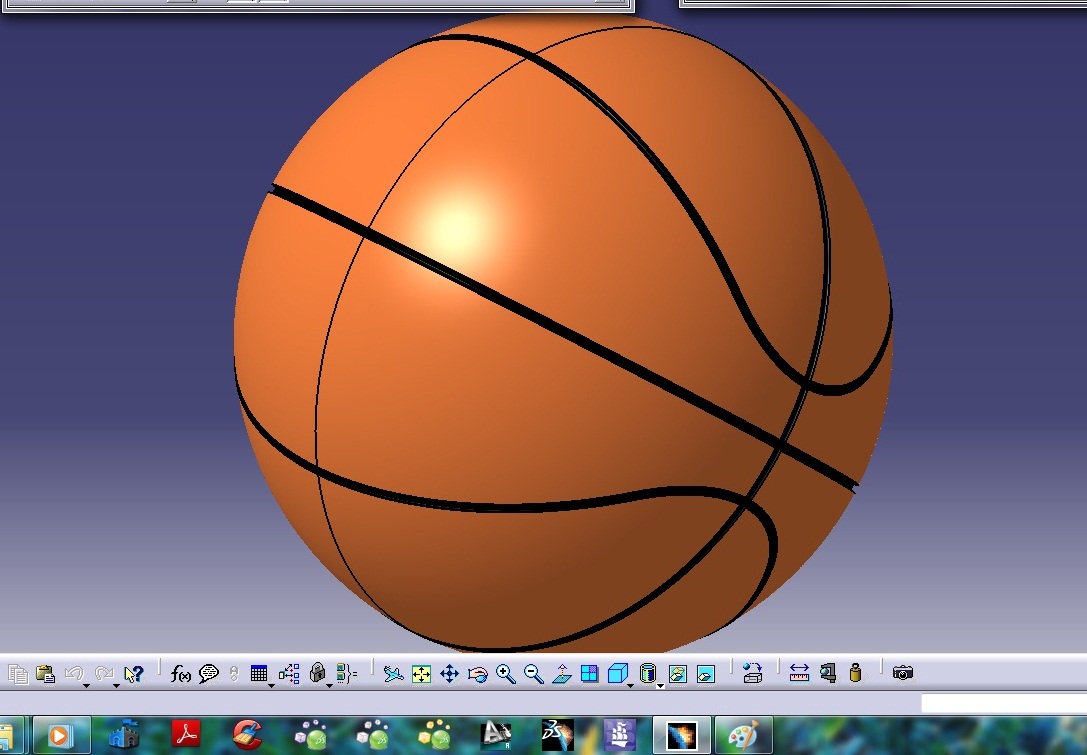This screenshot has height=755, width=1087.
Task: Activate Fly Mode airplane icon
Action: click(393, 673)
